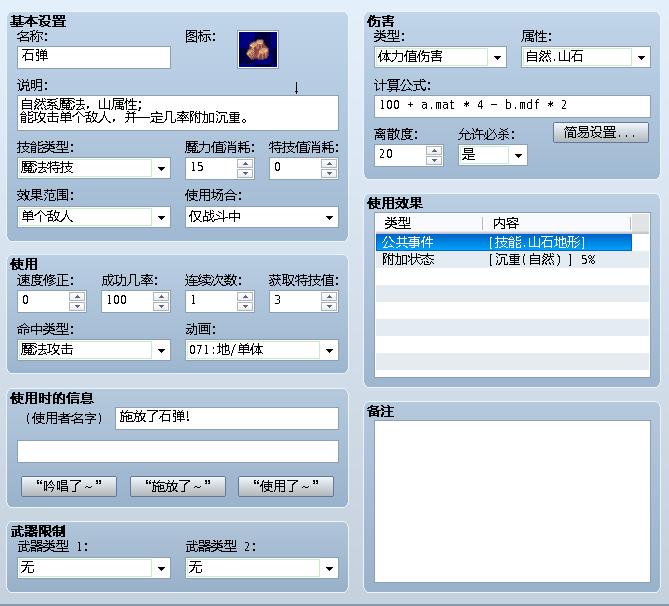Decrease 离散度 with the down arrow
The width and height of the screenshot is (669, 606).
(x=434, y=160)
